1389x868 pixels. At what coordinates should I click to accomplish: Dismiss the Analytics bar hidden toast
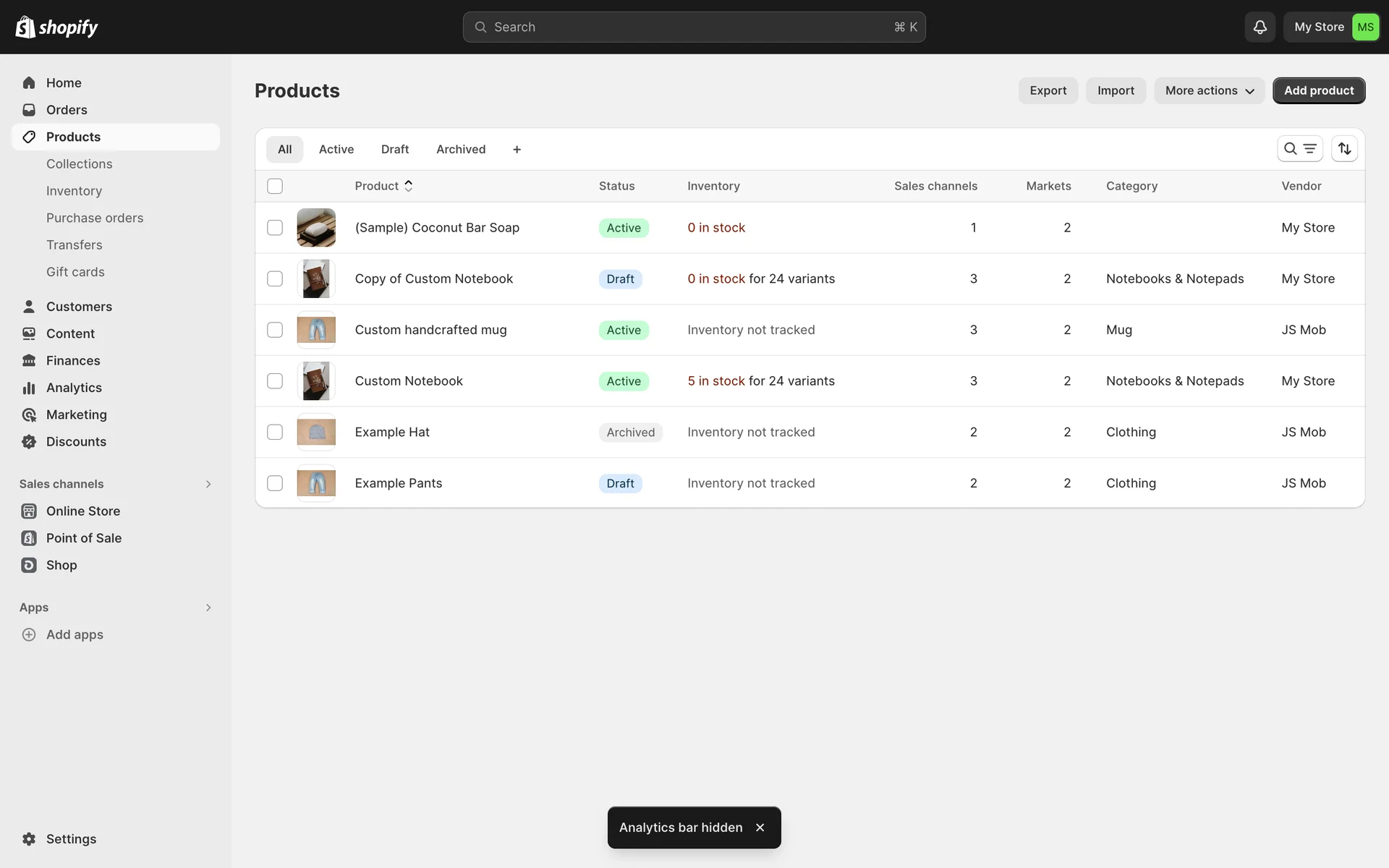click(760, 827)
